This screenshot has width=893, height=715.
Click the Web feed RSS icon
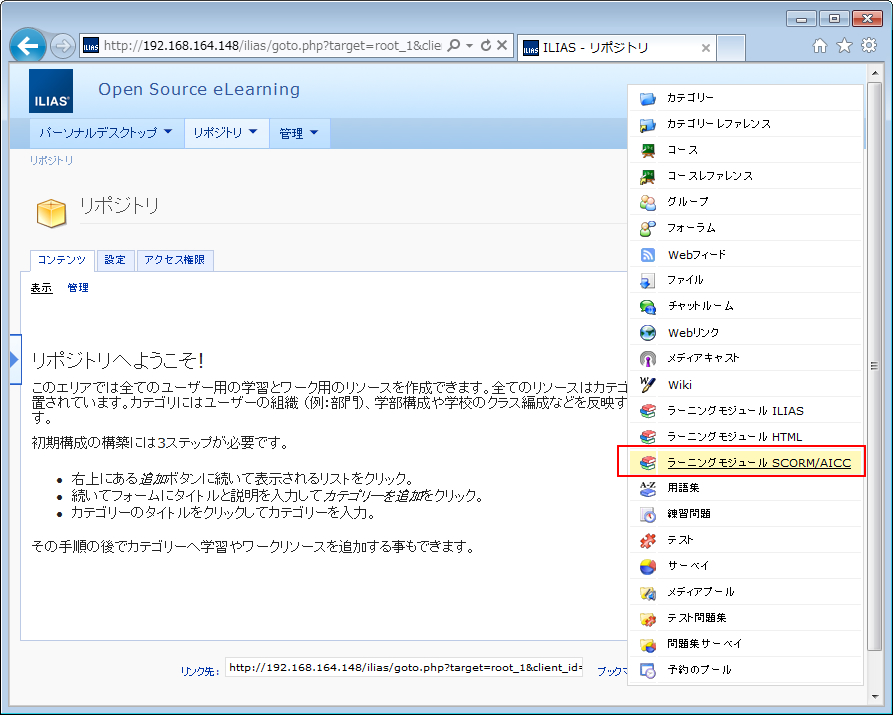coord(648,255)
